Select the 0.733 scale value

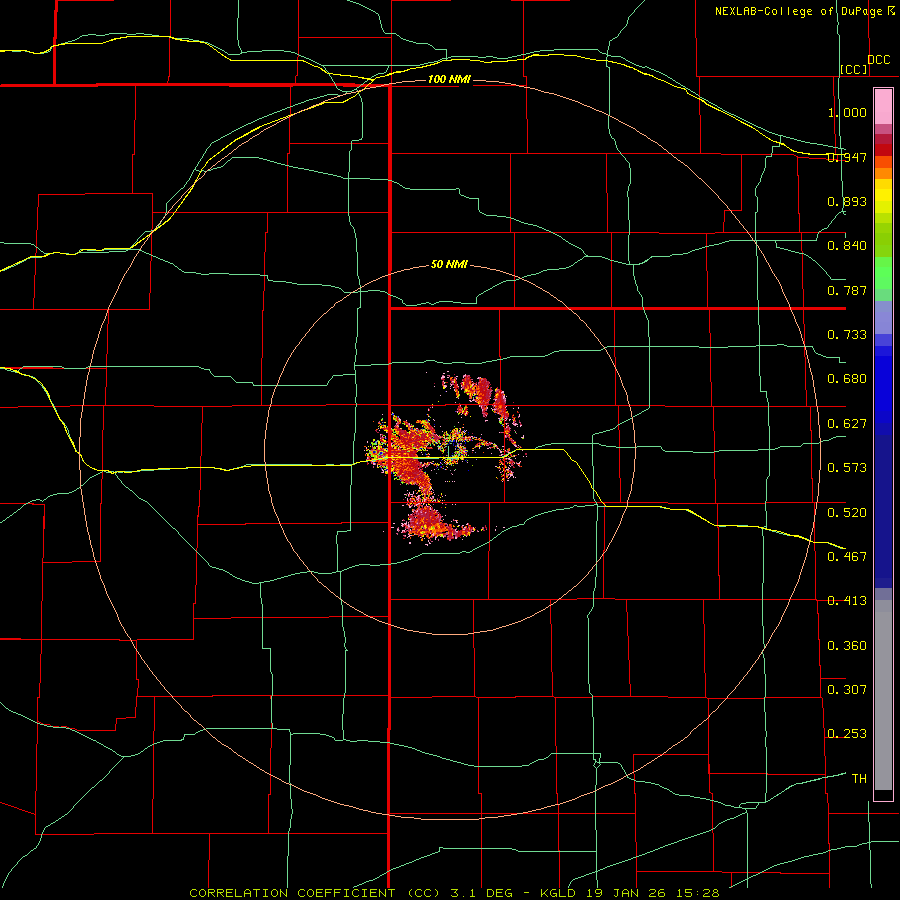[x=847, y=335]
